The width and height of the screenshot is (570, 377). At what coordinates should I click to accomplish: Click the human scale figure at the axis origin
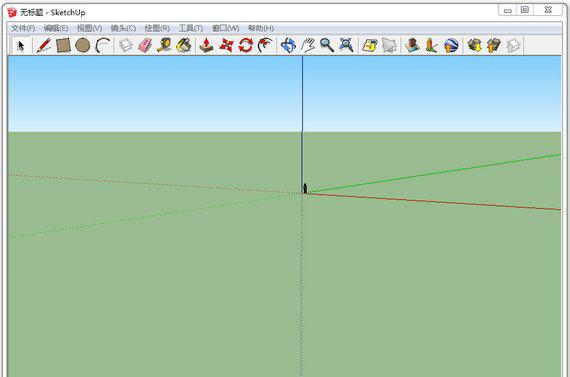(305, 188)
